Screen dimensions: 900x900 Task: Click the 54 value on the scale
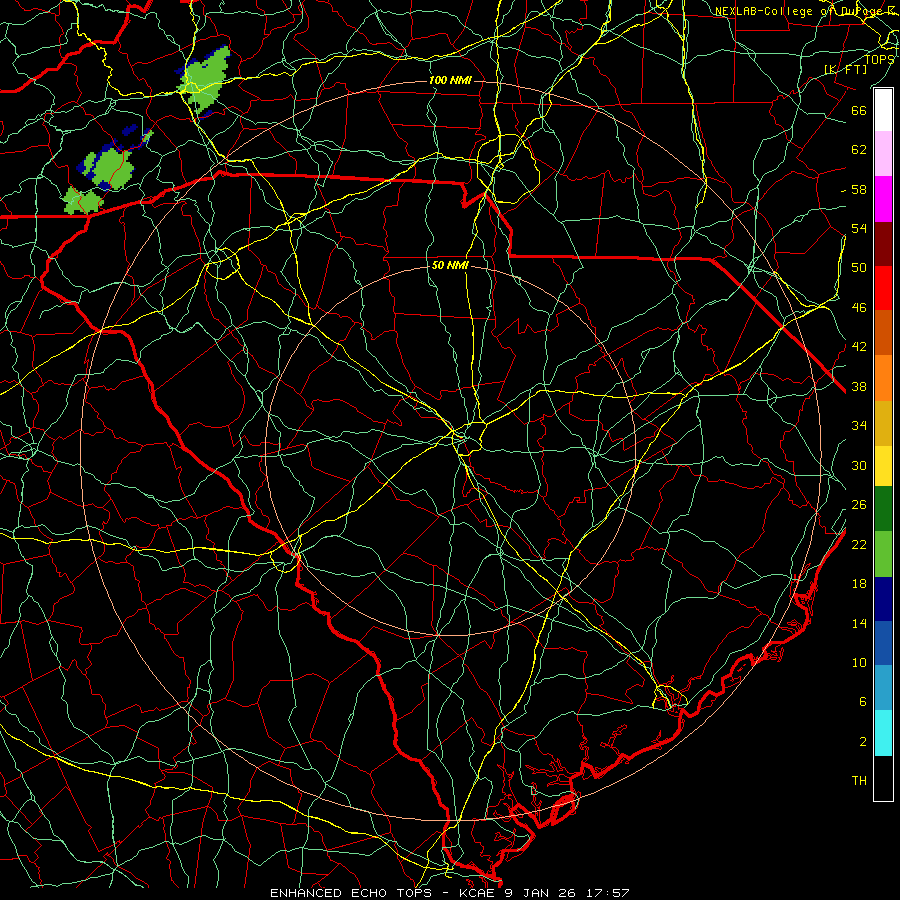(859, 228)
